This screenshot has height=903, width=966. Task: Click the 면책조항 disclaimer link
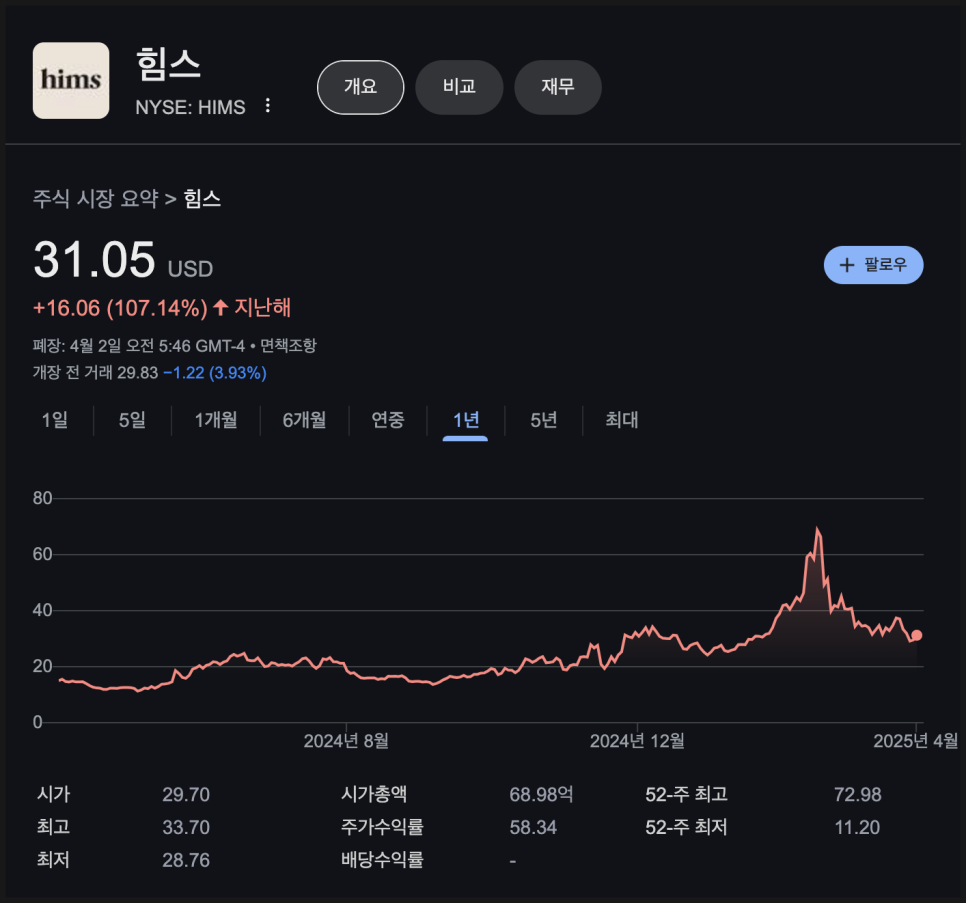288,346
